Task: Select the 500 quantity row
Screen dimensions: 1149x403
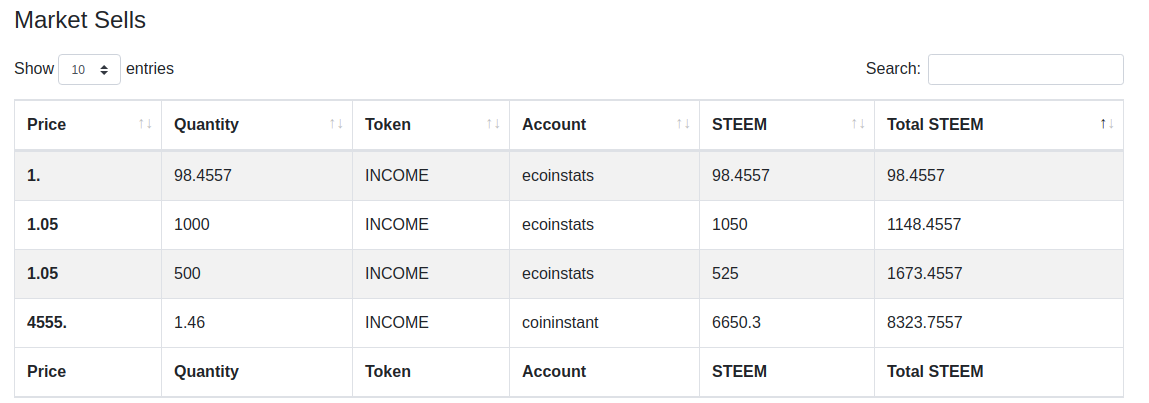Action: pyautogui.click(x=569, y=273)
